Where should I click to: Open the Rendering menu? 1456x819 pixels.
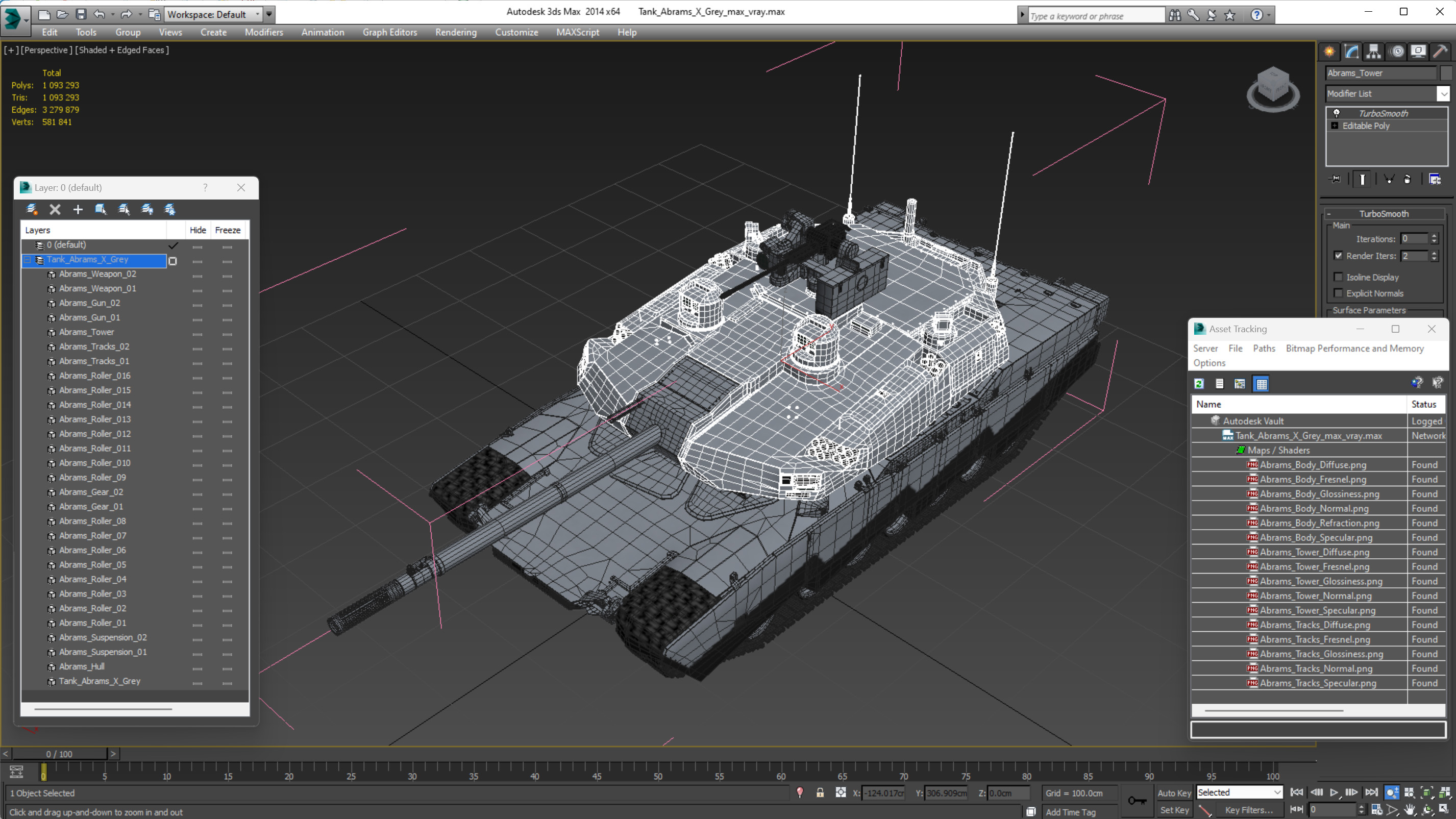pos(456,32)
